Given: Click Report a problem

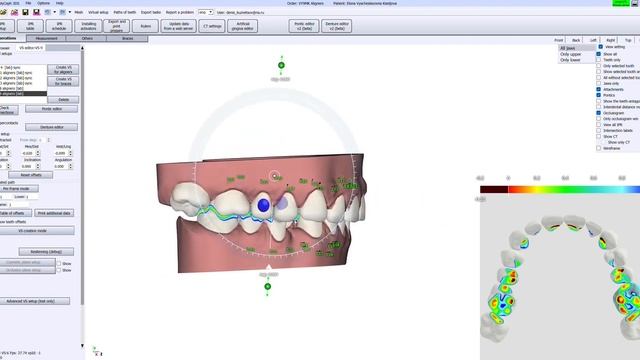Looking at the screenshot, I should pyautogui.click(x=180, y=12).
